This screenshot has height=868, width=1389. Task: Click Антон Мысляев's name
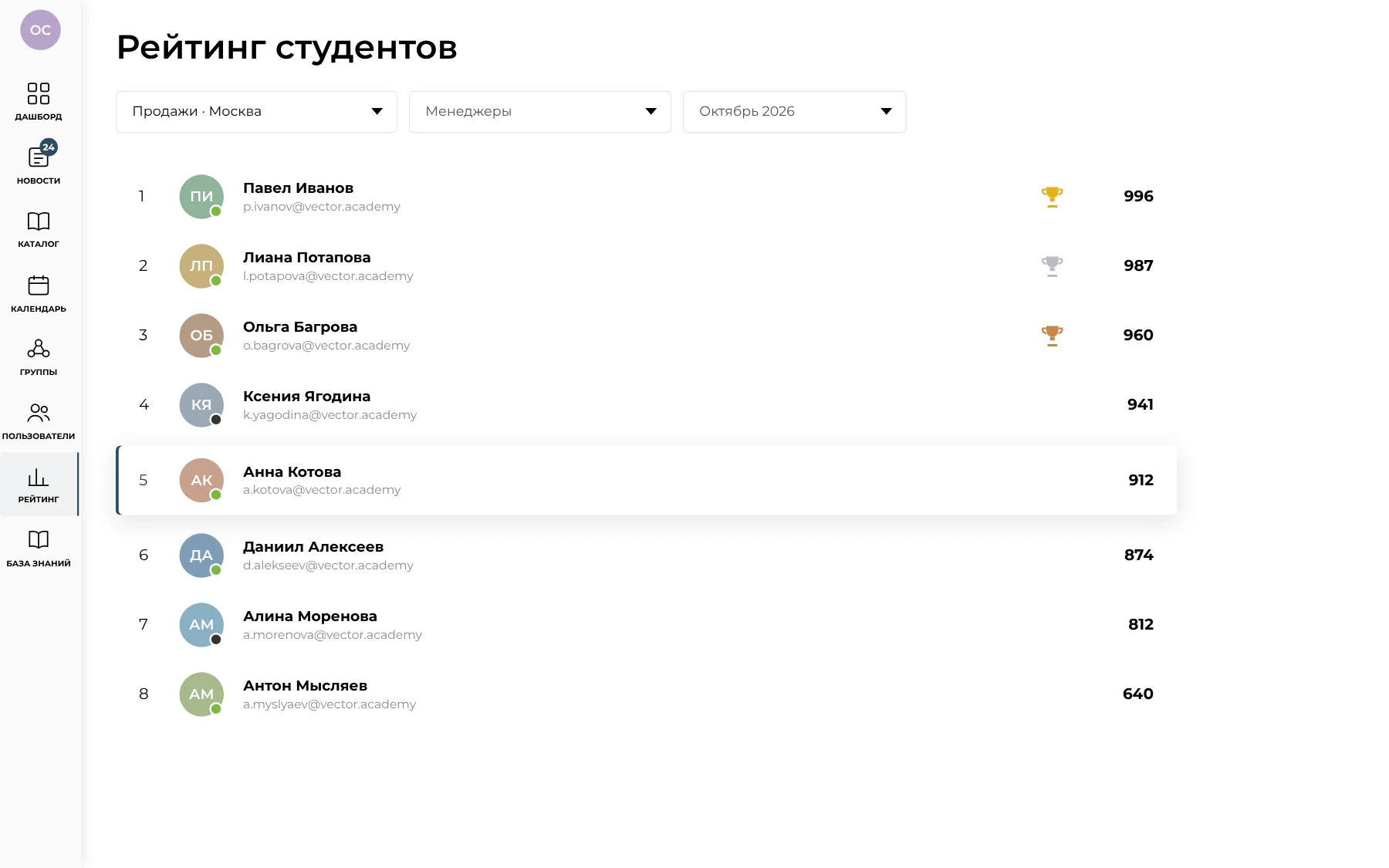coord(305,686)
